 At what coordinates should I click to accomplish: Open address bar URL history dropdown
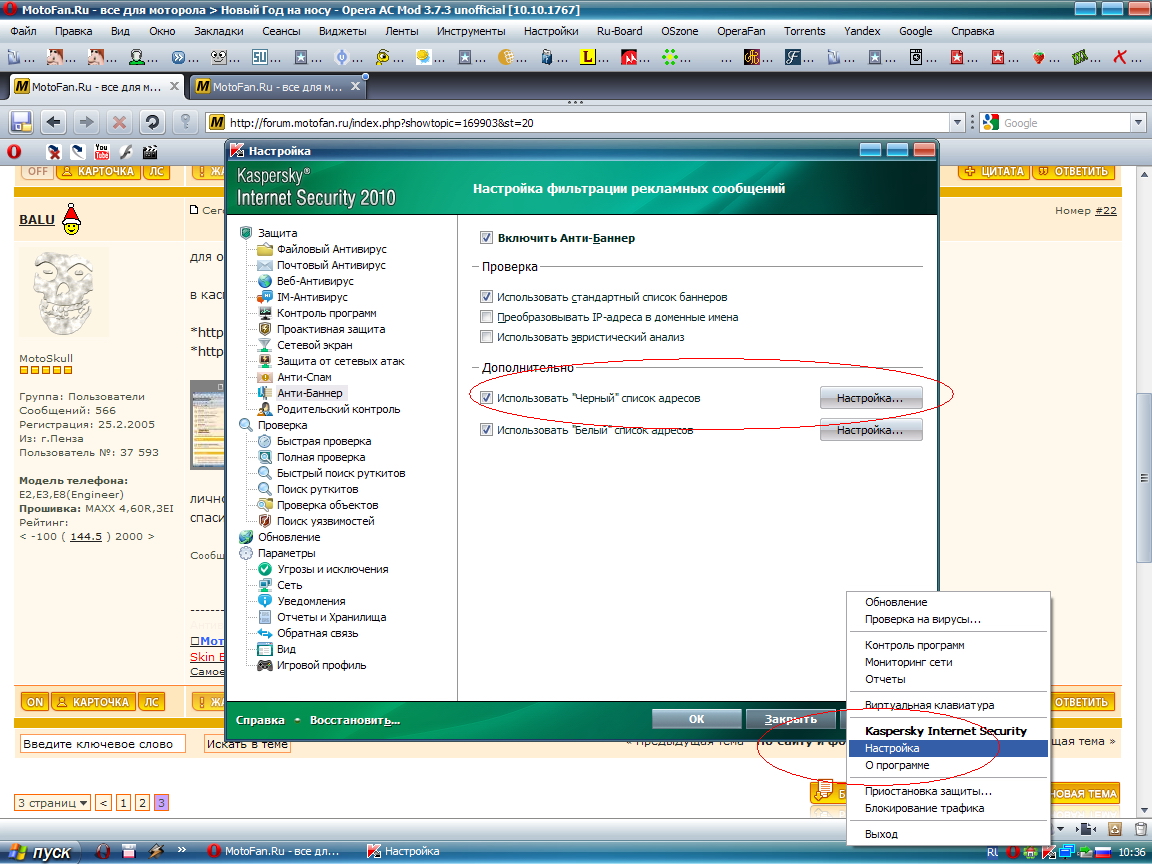tap(957, 123)
